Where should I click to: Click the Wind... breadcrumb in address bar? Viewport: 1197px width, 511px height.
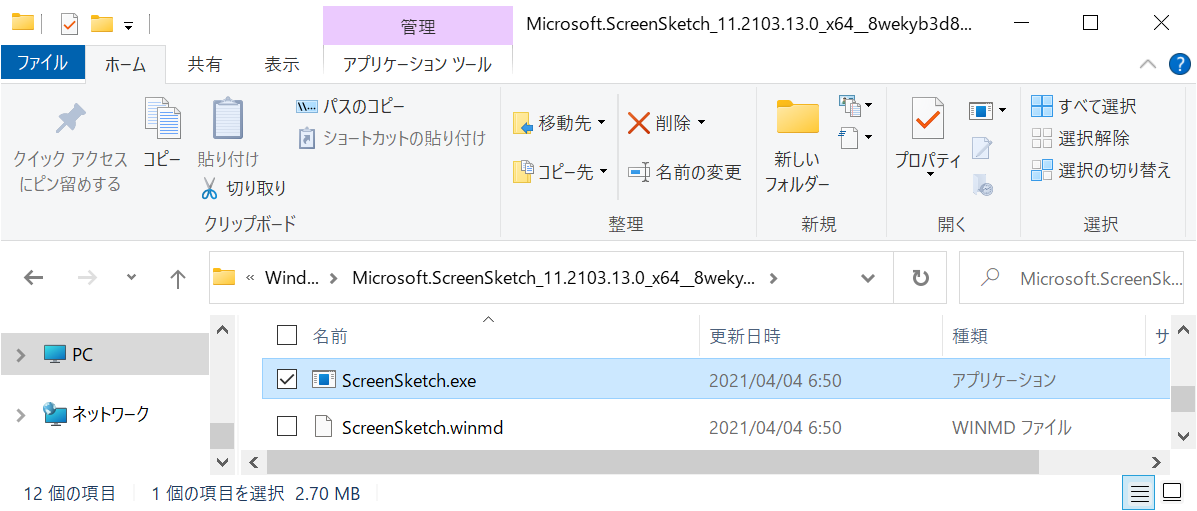[291, 278]
